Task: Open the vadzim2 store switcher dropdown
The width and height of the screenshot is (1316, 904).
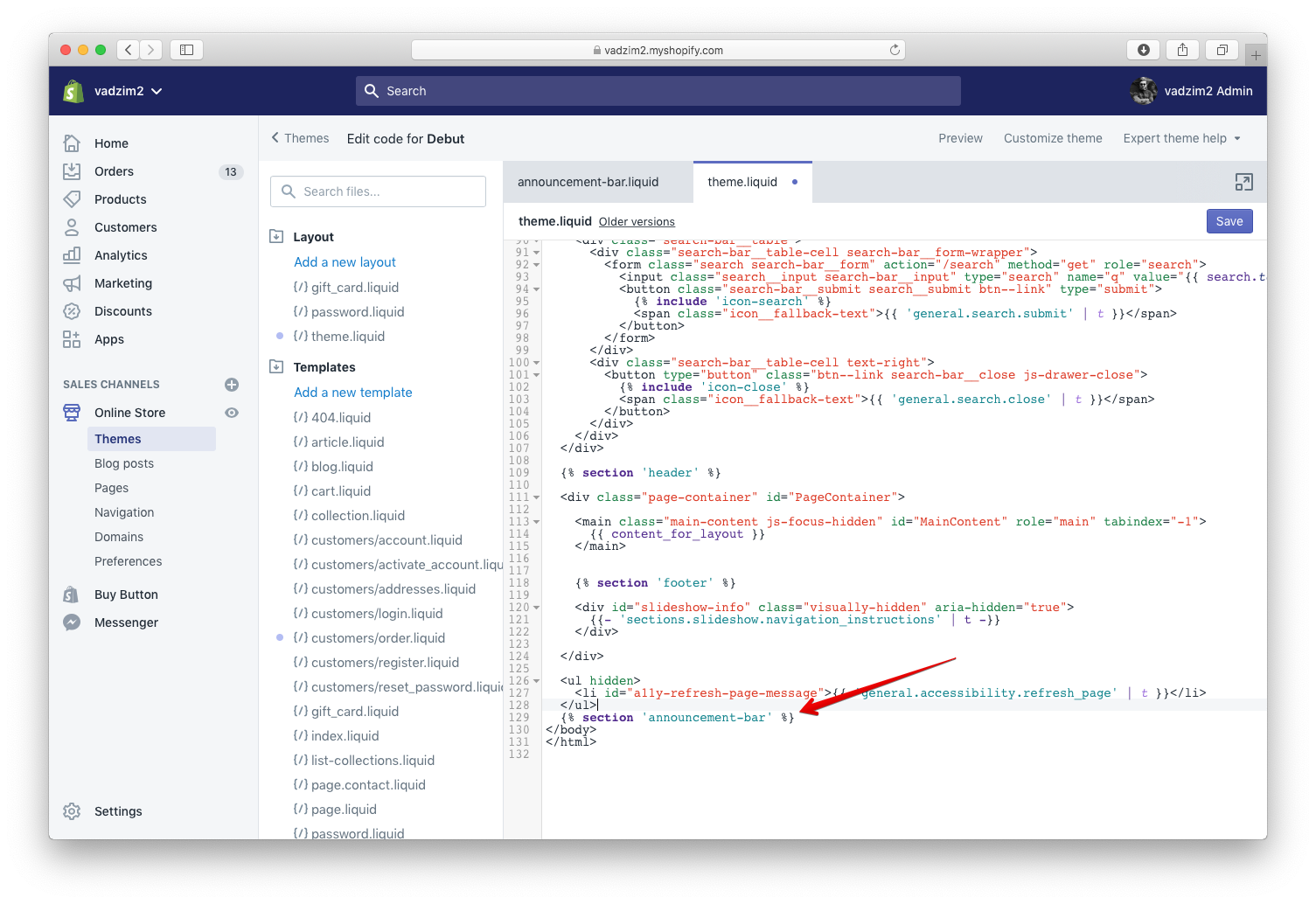Action: point(128,91)
